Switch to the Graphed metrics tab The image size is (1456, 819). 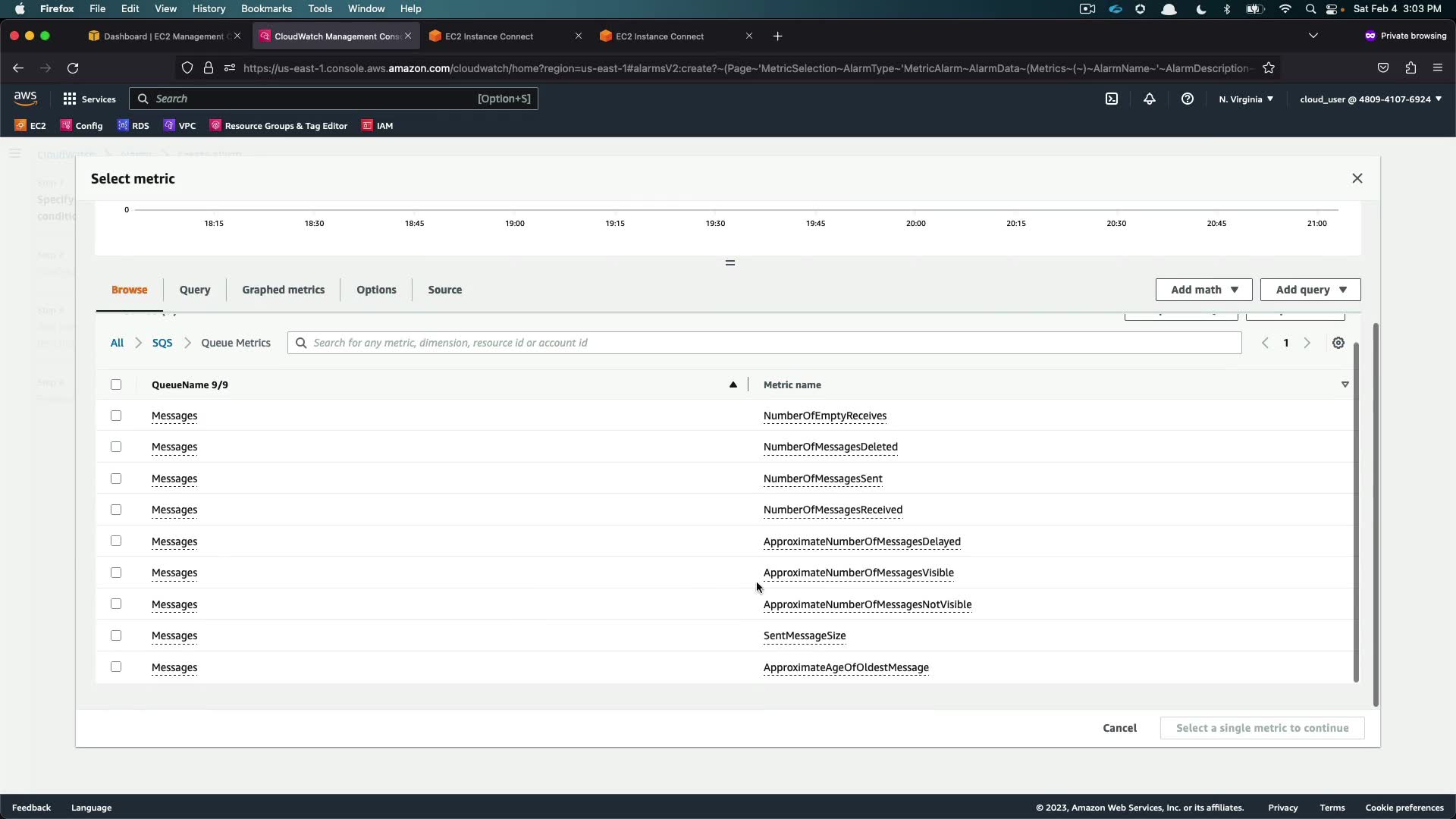pyautogui.click(x=283, y=290)
